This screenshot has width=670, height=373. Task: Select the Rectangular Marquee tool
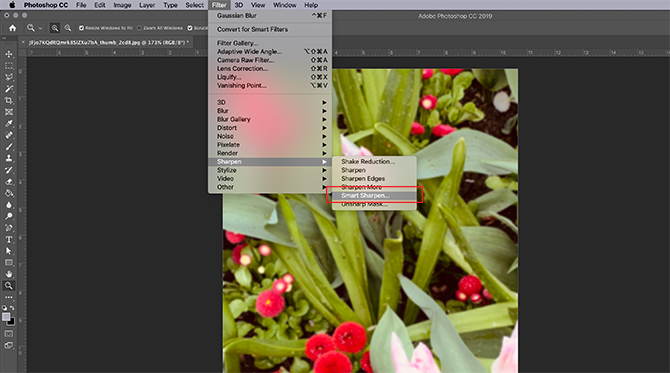9,66
